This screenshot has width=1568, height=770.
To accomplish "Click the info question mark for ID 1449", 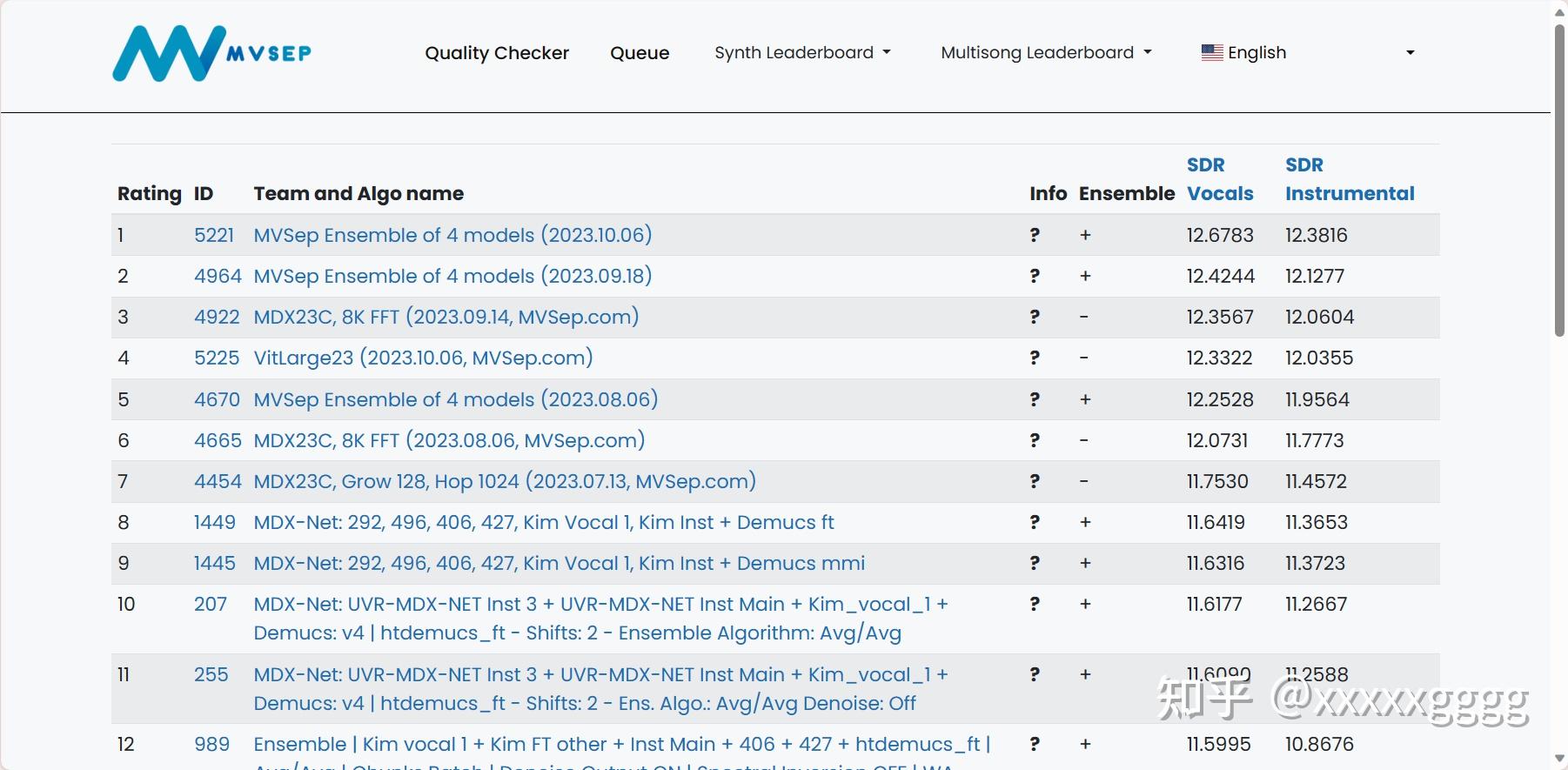I will [1035, 522].
